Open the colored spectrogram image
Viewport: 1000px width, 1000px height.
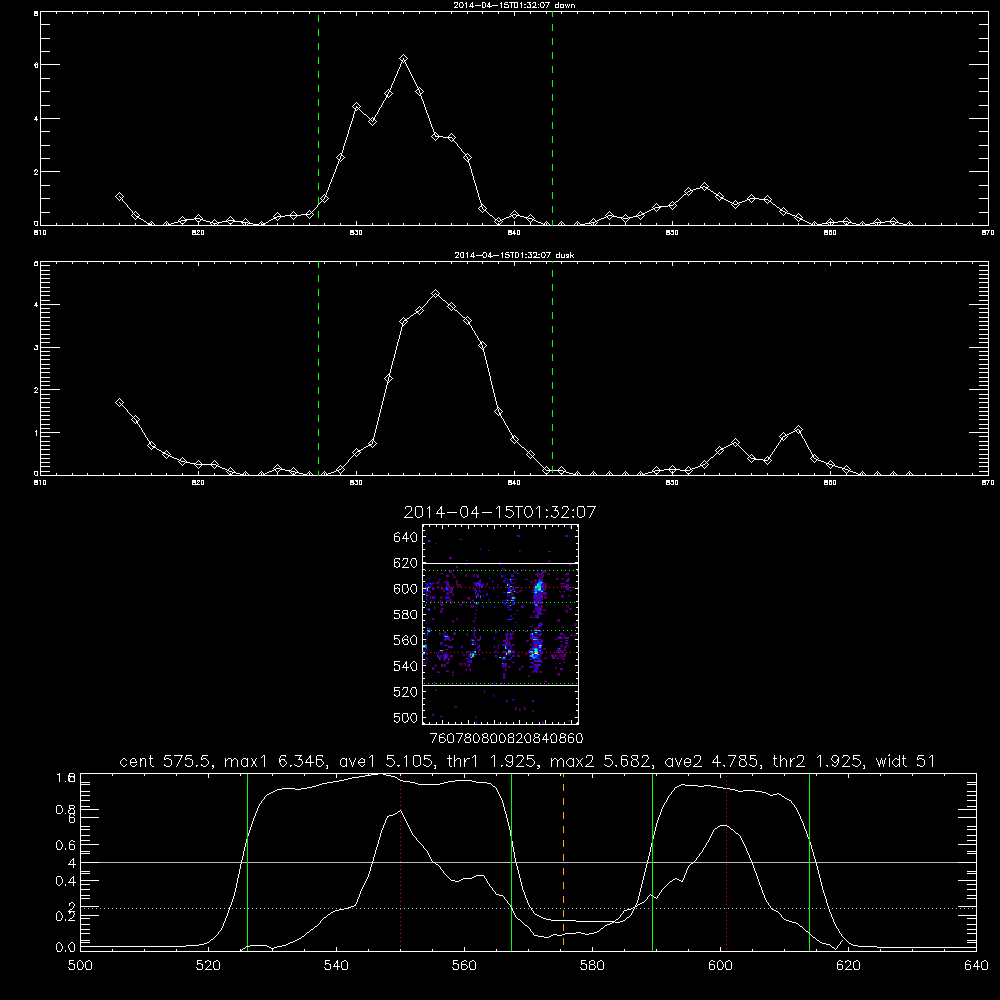(501, 624)
